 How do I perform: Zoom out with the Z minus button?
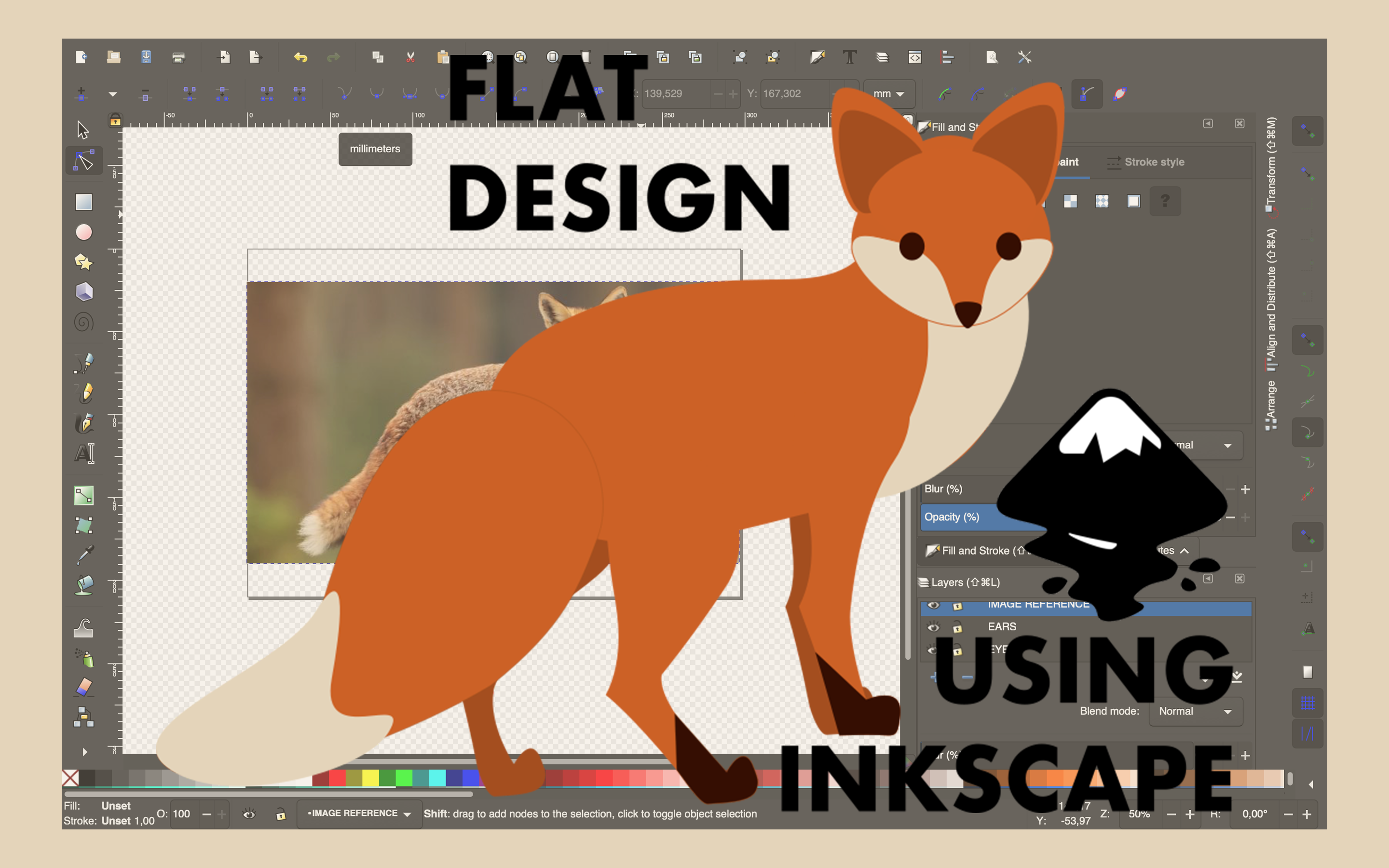[1171, 814]
